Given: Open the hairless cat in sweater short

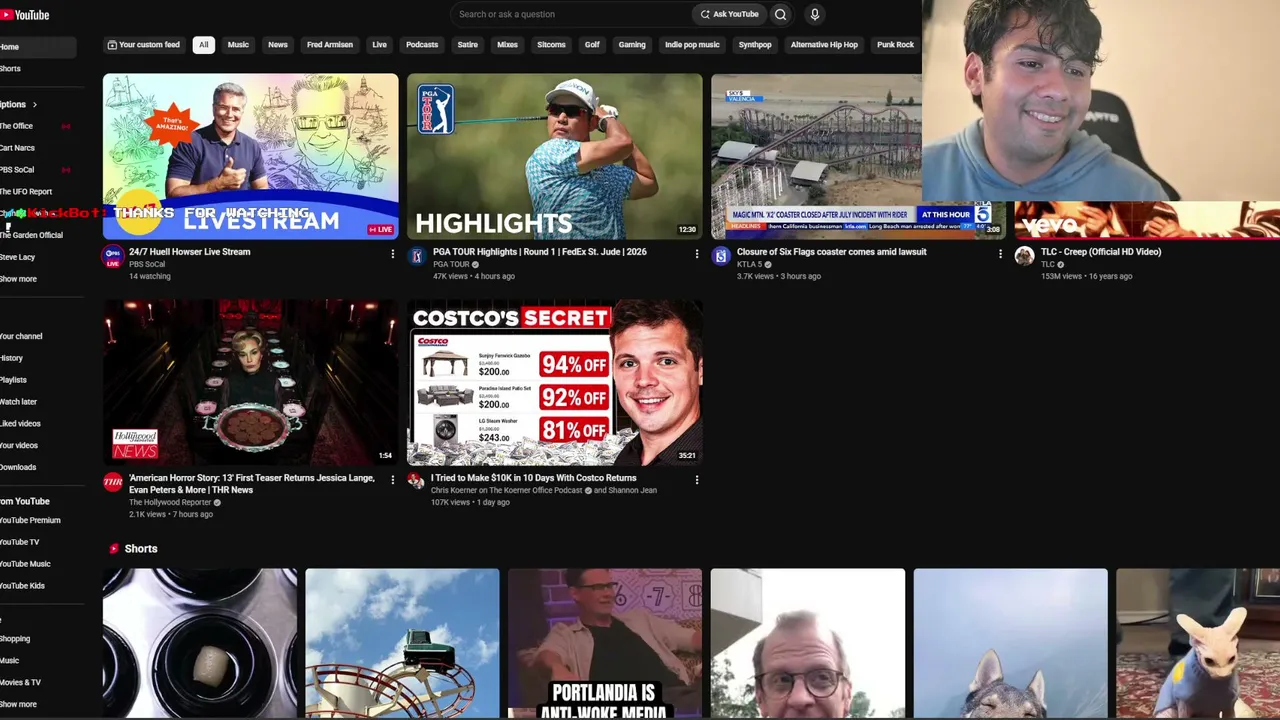Looking at the screenshot, I should [1198, 644].
